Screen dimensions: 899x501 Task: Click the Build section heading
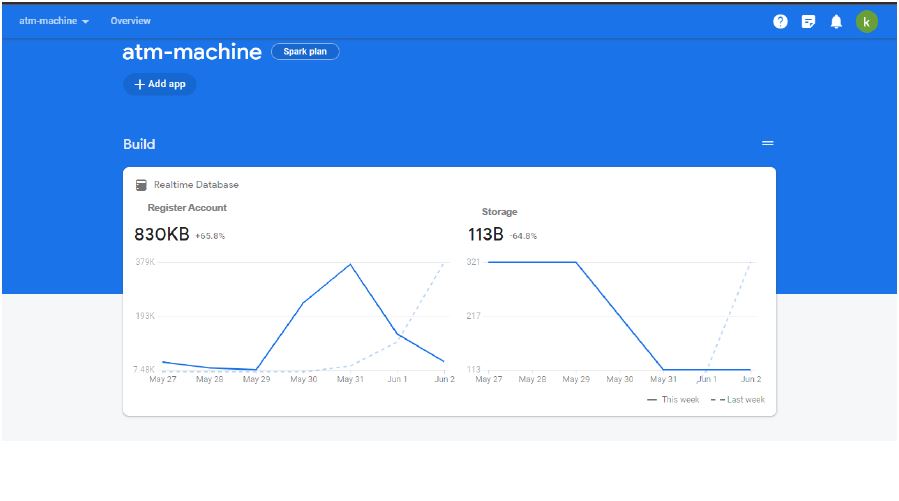point(139,144)
